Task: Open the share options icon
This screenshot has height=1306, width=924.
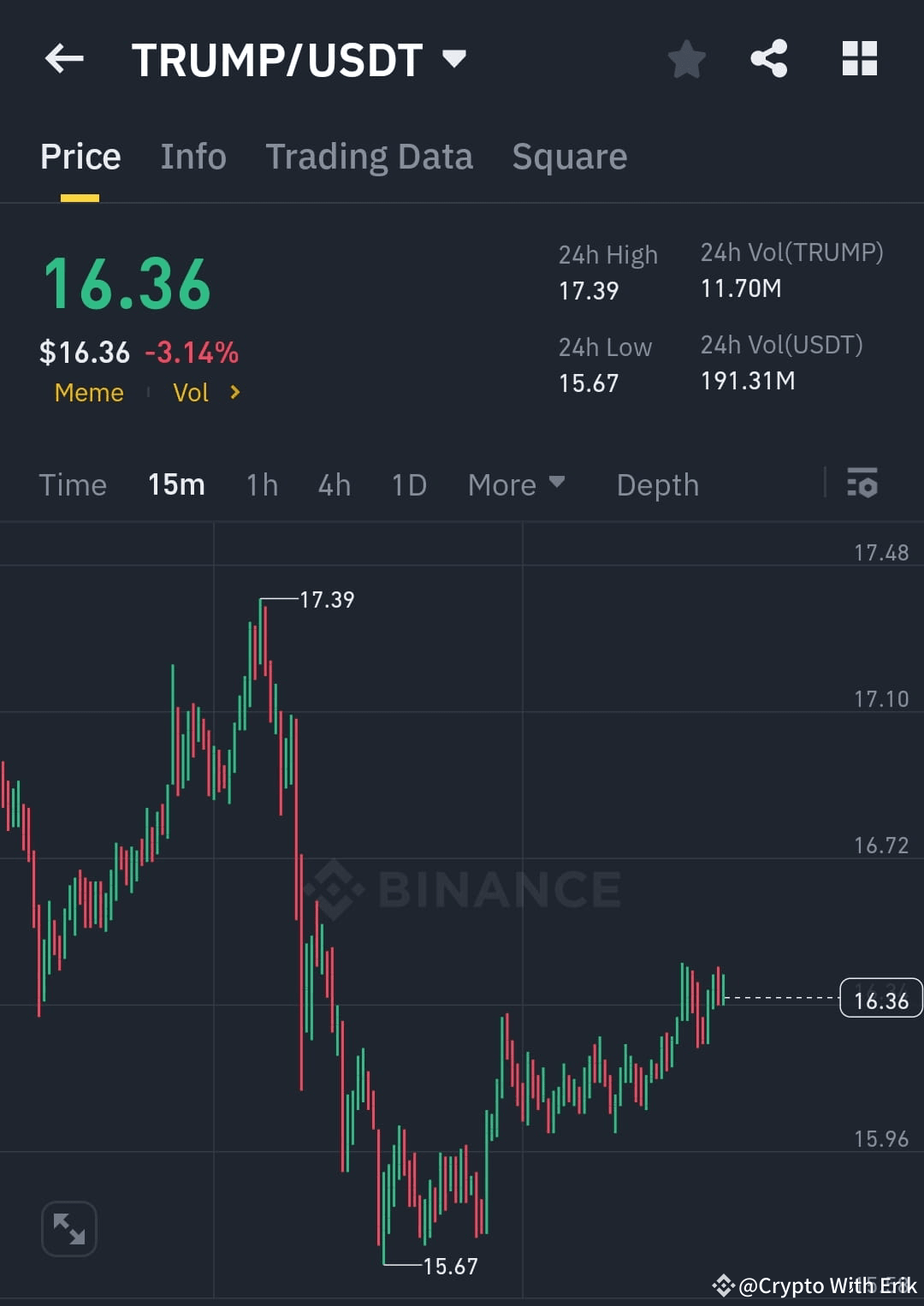Action: (769, 58)
